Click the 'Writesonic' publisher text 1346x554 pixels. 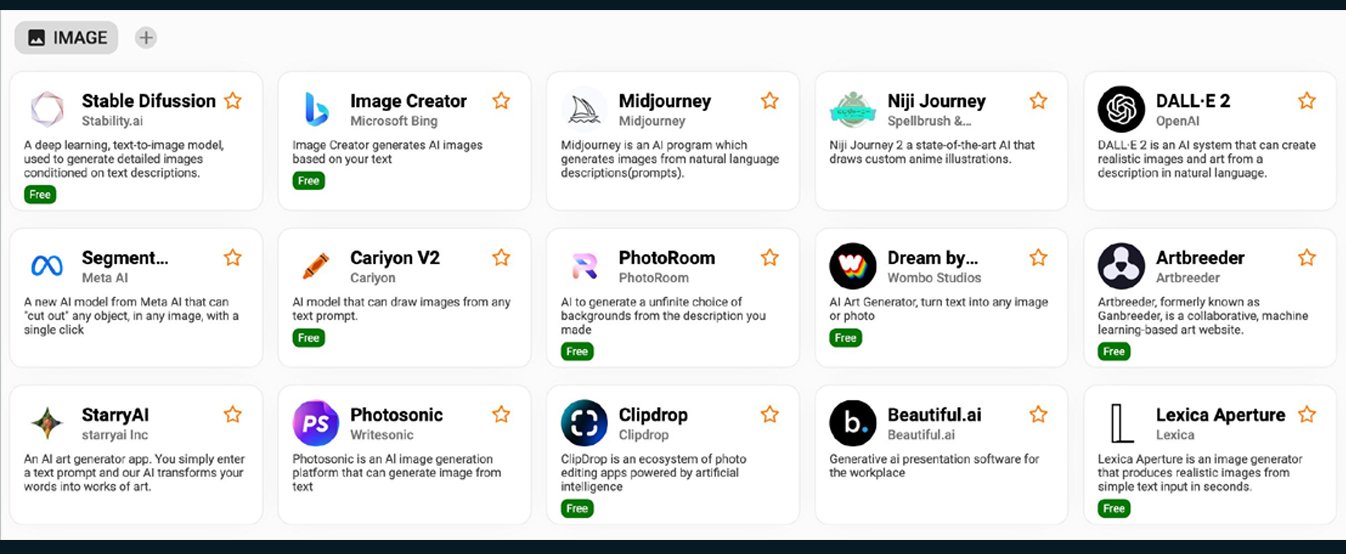point(383,435)
